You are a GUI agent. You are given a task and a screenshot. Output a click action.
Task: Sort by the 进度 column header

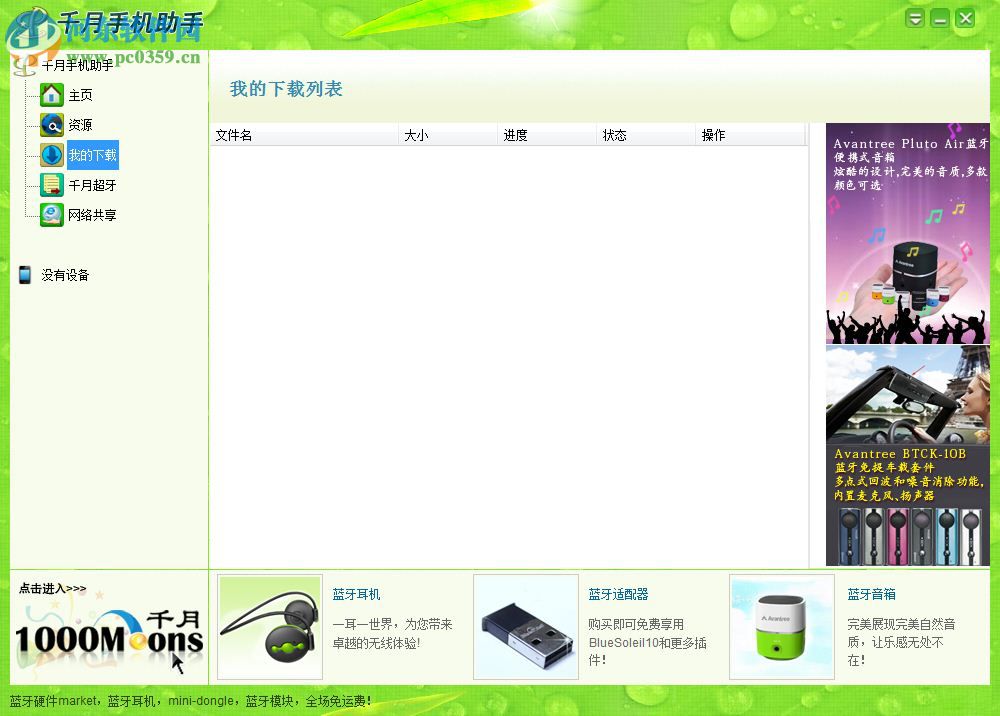pos(547,135)
